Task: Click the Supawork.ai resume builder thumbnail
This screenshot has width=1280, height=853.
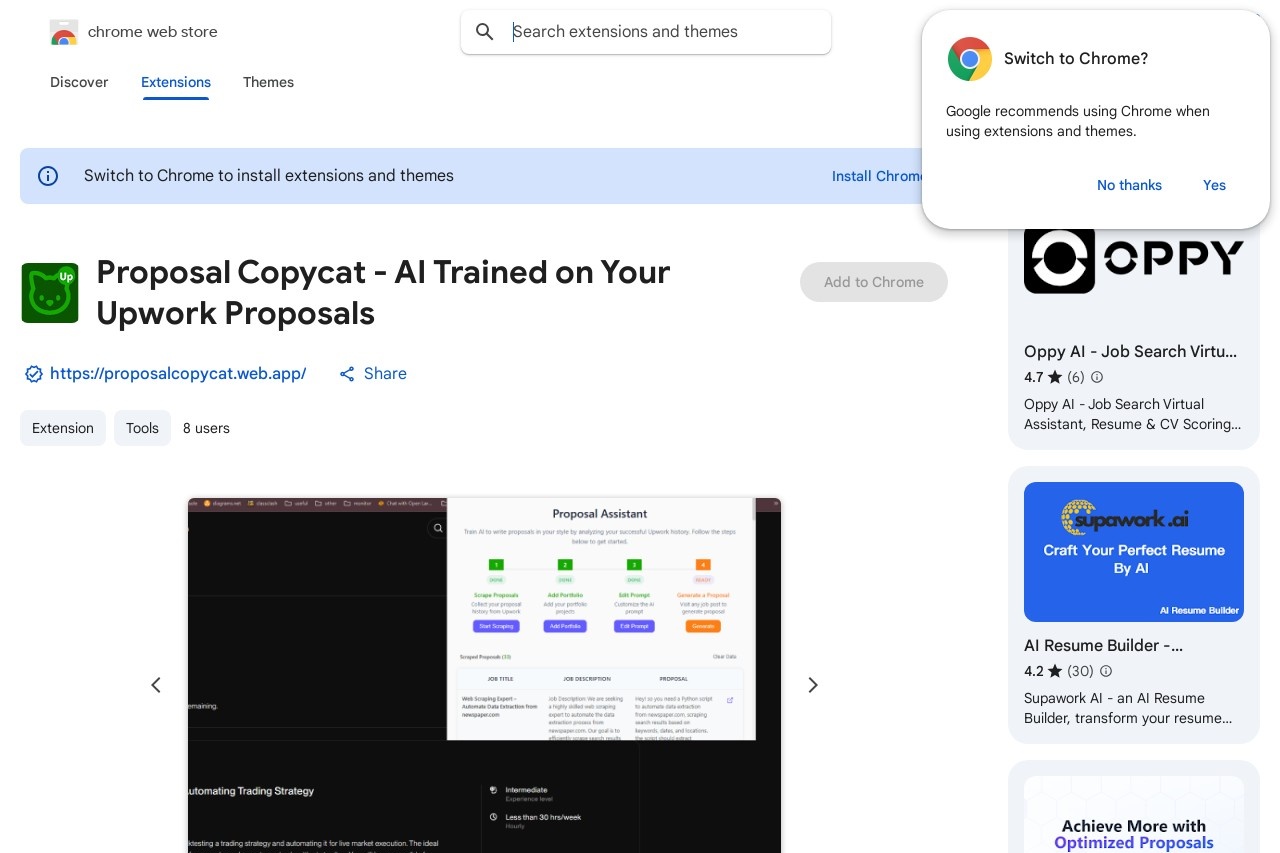Action: point(1134,552)
